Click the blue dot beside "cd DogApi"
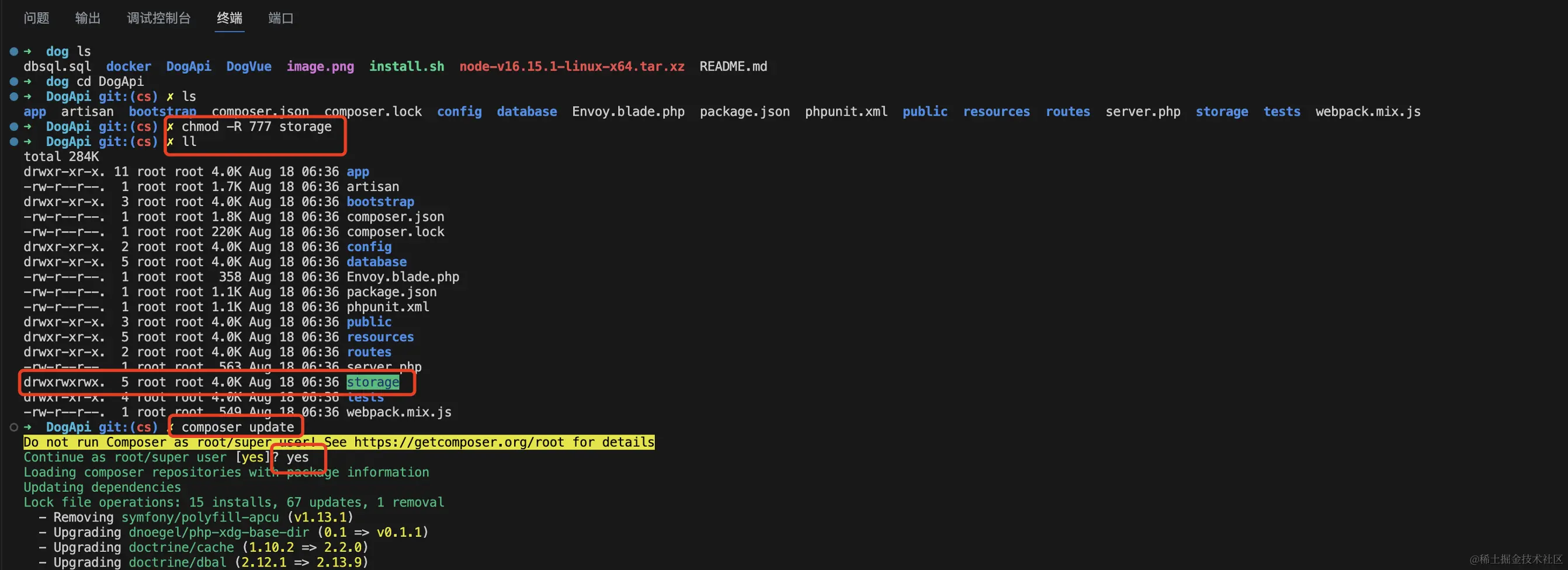The height and width of the screenshot is (570, 1568). pyautogui.click(x=14, y=82)
